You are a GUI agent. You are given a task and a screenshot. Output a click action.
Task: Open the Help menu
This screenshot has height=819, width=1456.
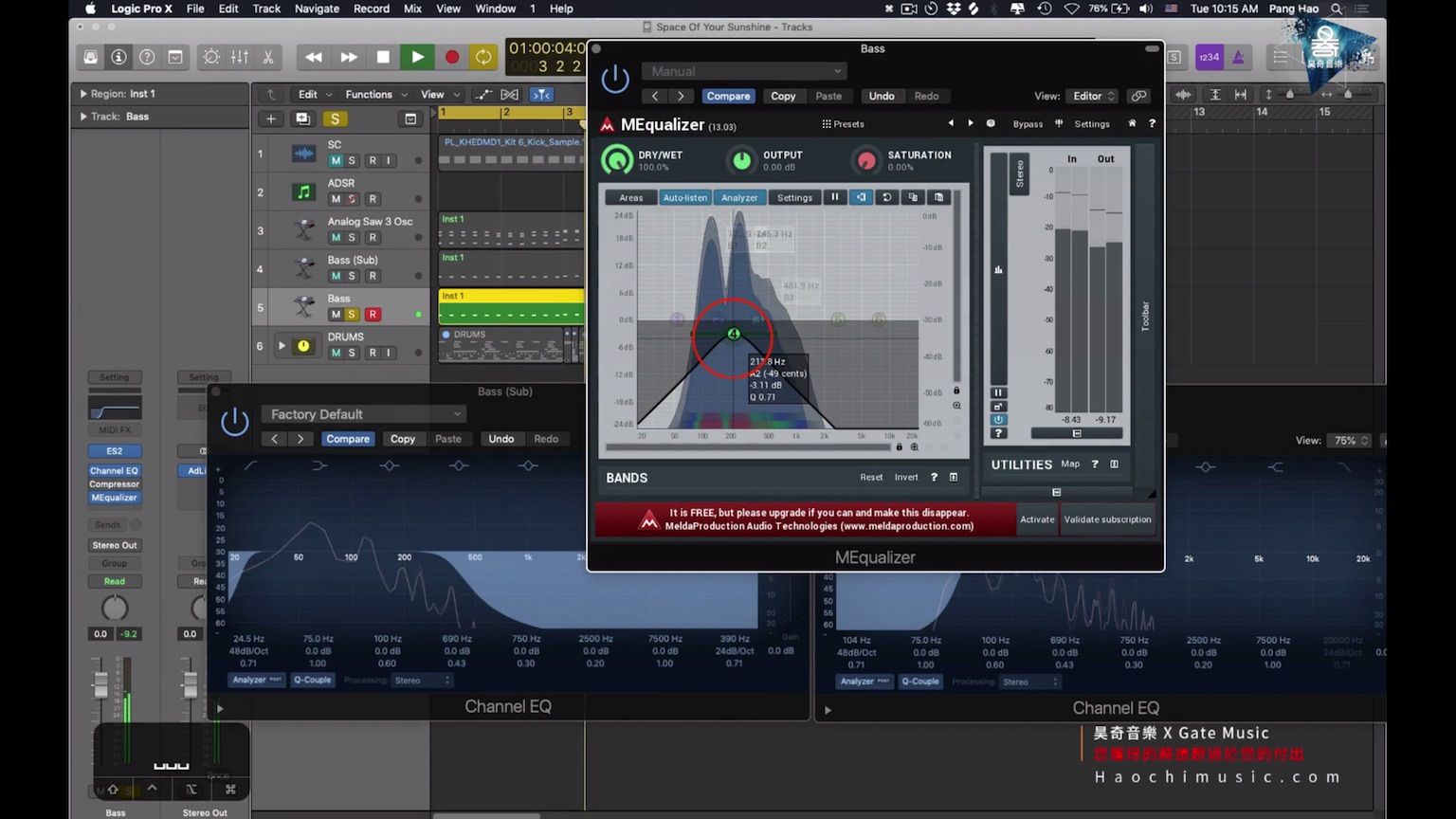pyautogui.click(x=561, y=9)
